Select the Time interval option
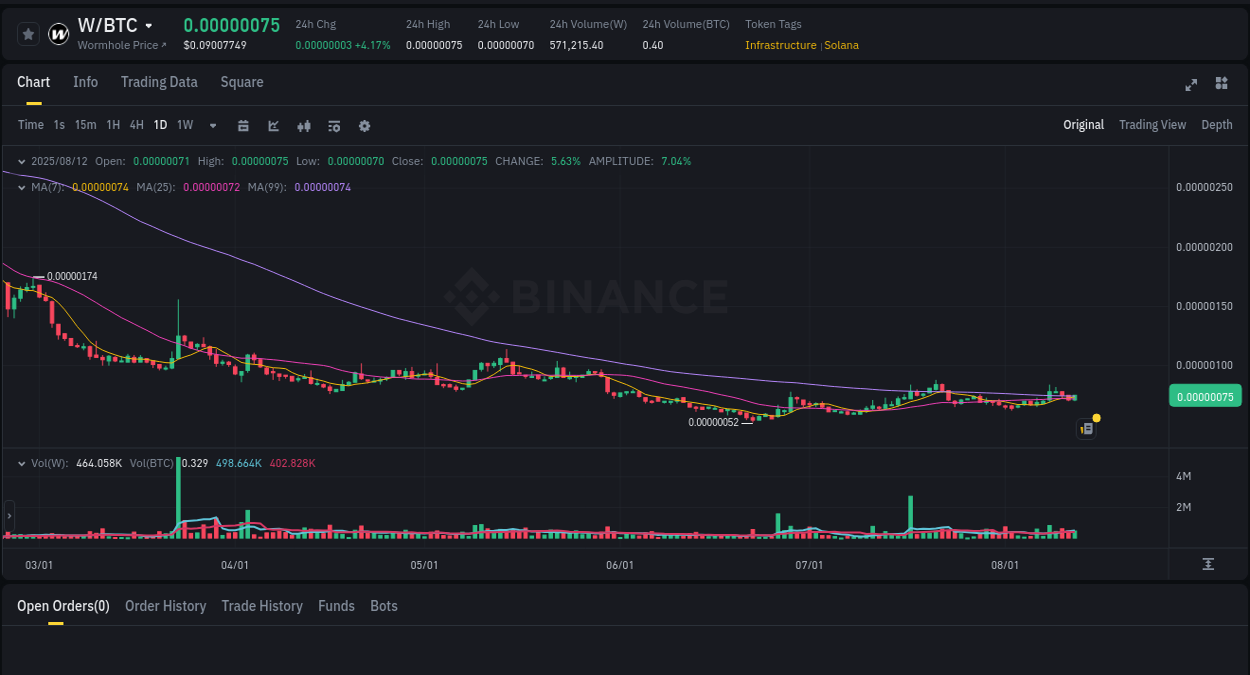This screenshot has height=675, width=1250. [31, 125]
